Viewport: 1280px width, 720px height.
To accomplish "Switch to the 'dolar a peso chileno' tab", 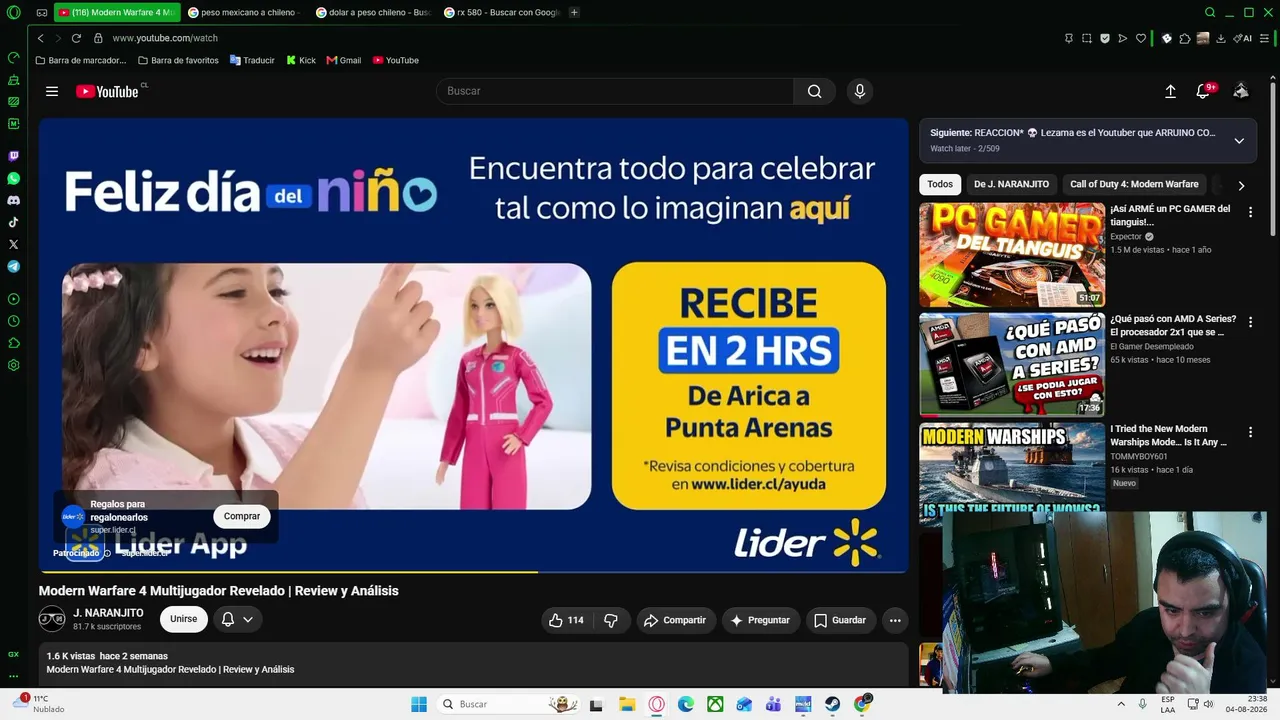I will [x=373, y=13].
